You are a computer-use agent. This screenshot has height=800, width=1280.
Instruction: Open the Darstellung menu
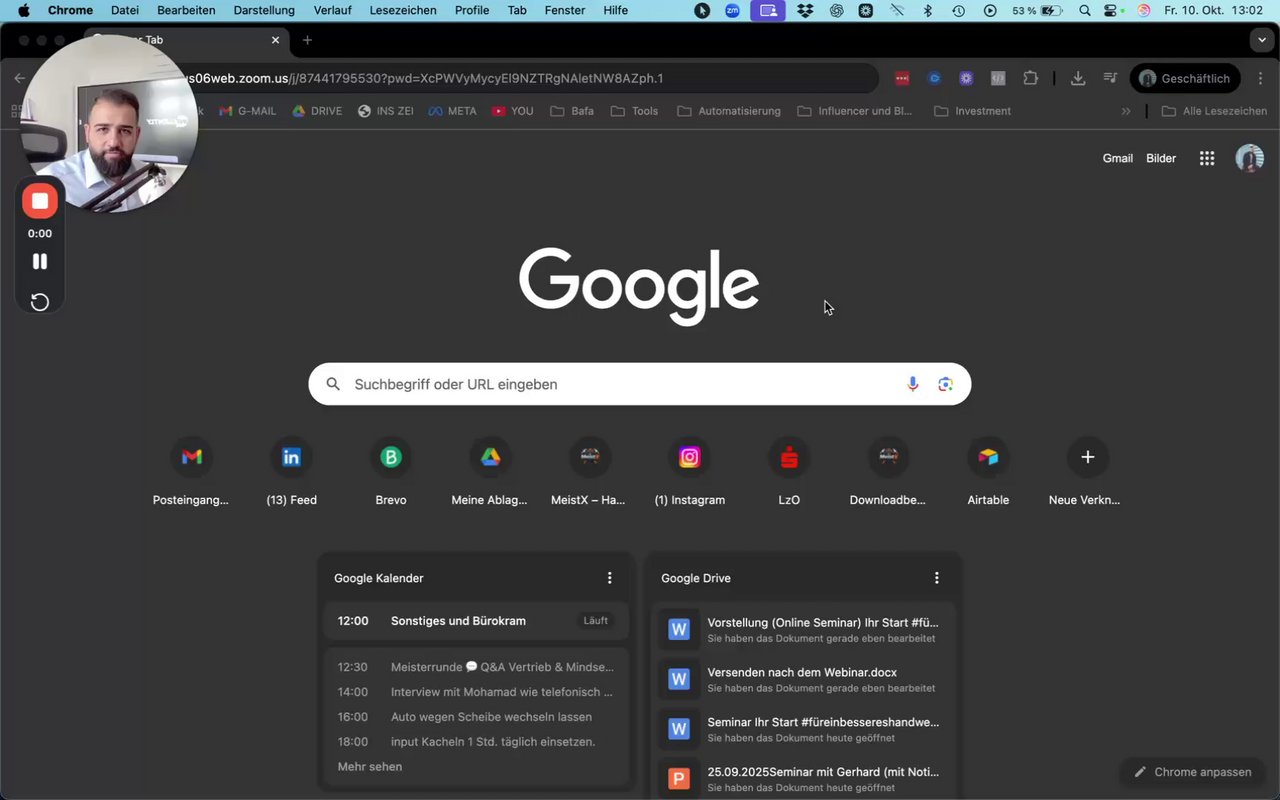pos(264,10)
